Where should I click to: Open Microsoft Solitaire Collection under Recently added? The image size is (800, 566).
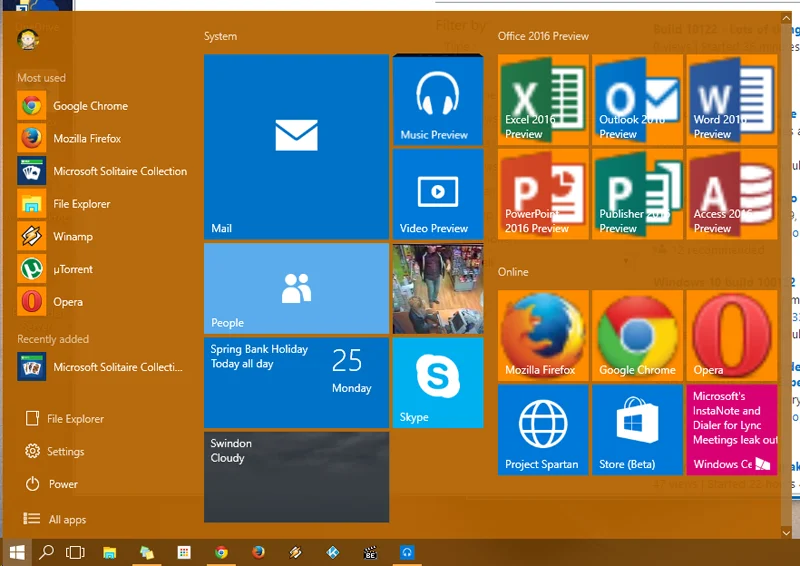pos(102,367)
